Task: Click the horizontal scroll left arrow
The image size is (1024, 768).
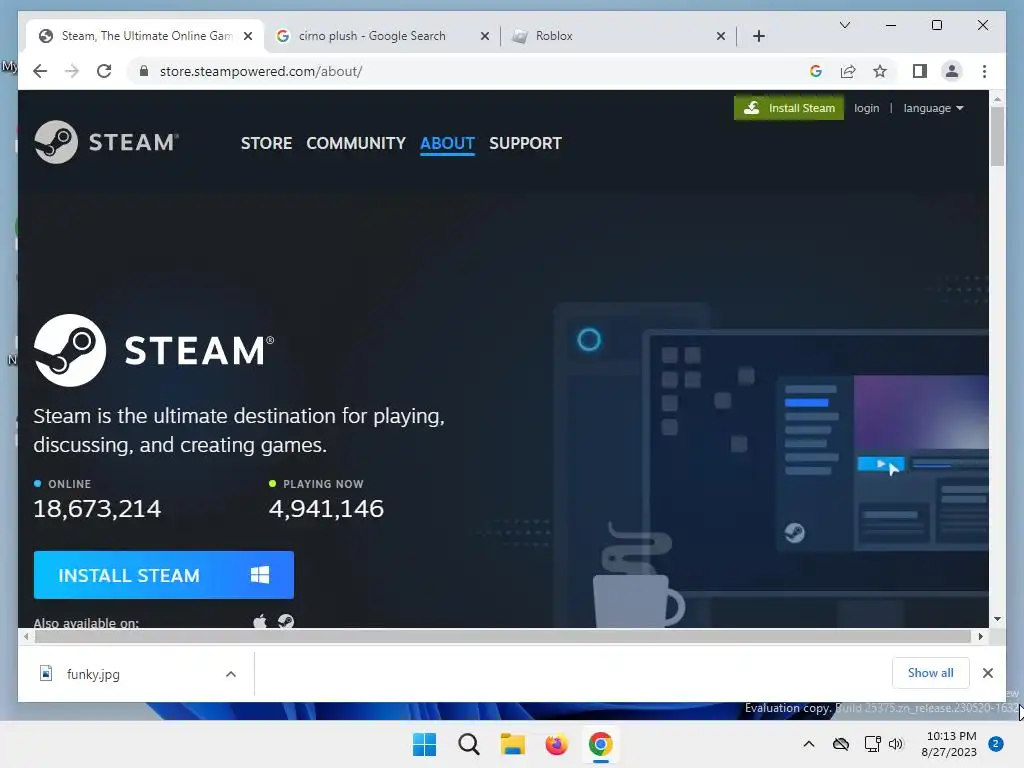Action: pos(26,636)
